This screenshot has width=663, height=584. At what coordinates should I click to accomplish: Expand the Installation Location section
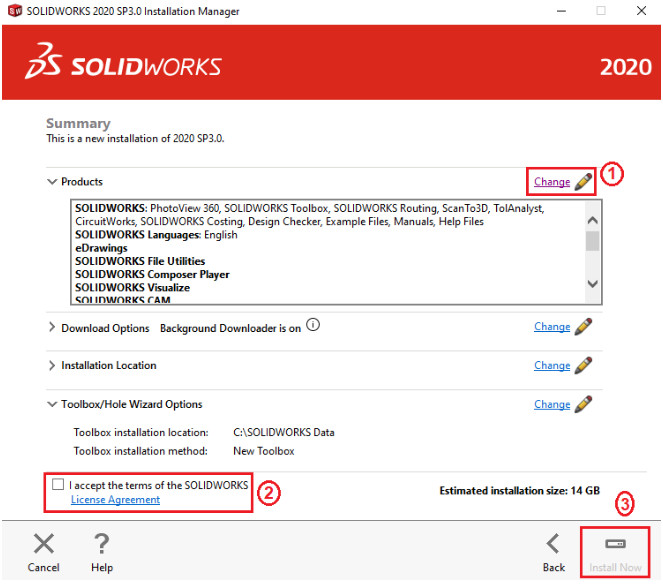coord(52,366)
